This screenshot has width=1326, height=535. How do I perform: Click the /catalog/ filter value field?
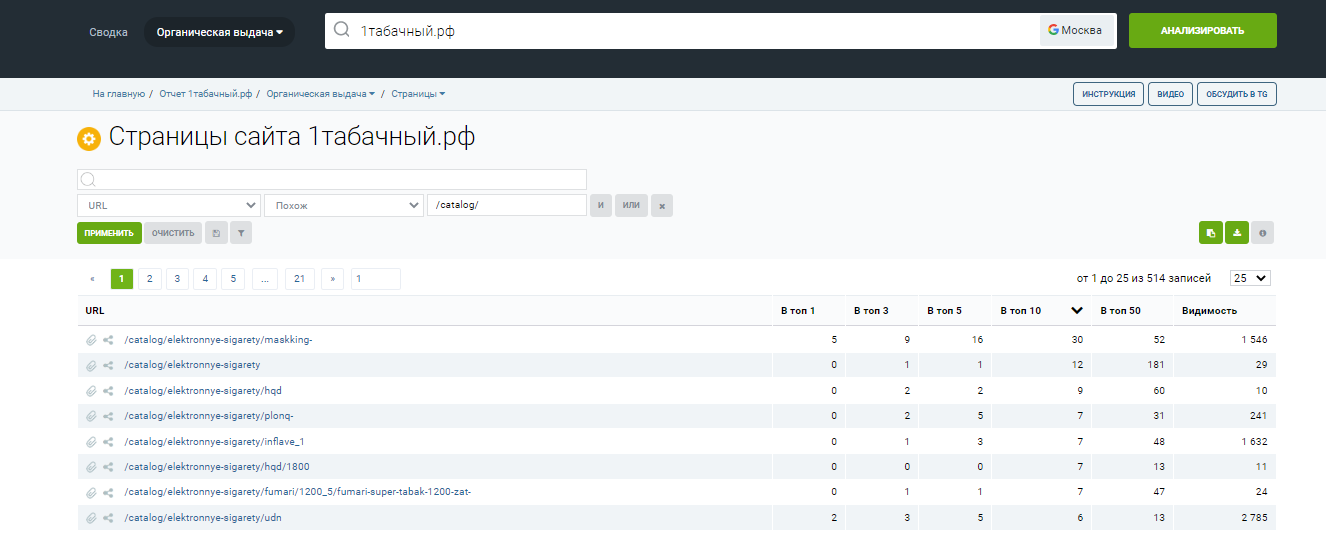507,205
